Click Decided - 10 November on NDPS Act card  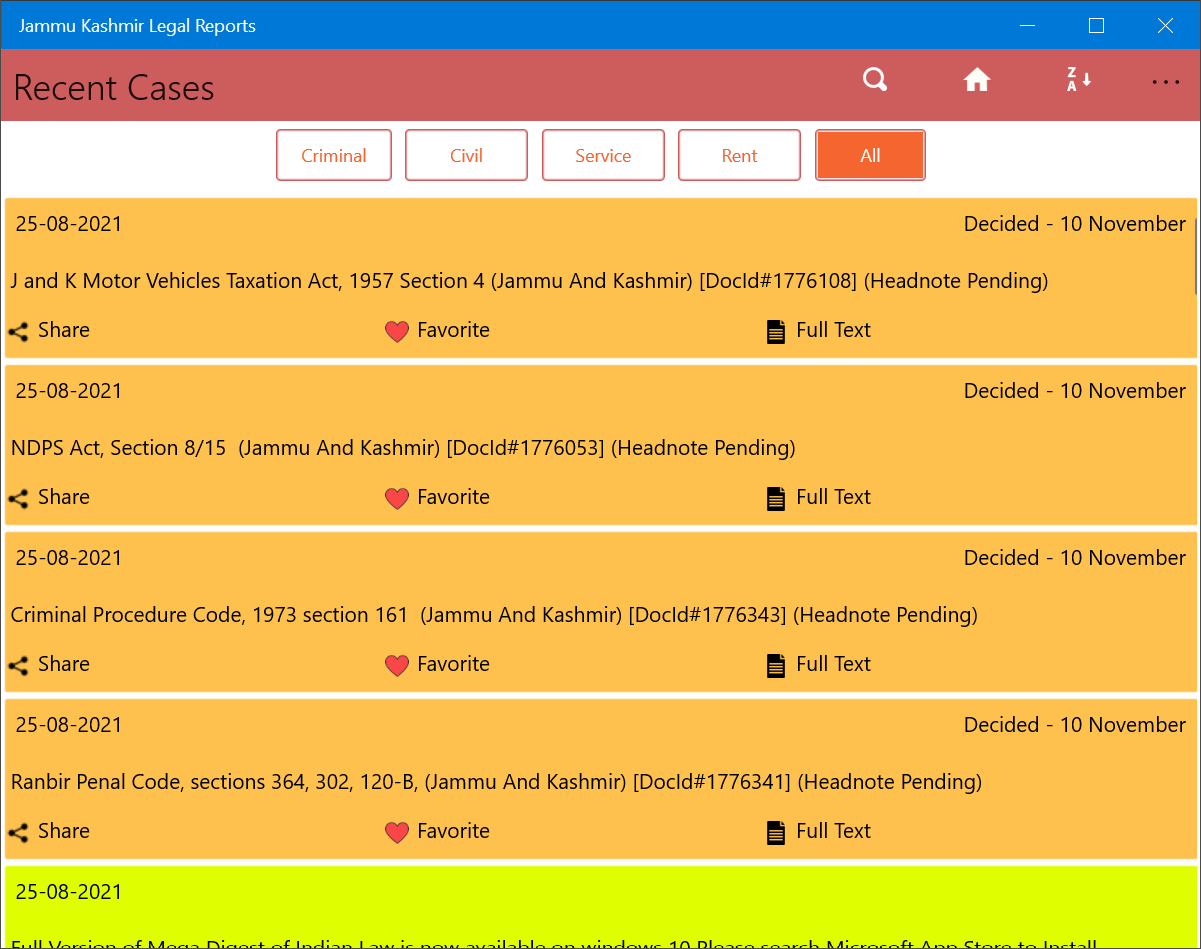(1075, 391)
